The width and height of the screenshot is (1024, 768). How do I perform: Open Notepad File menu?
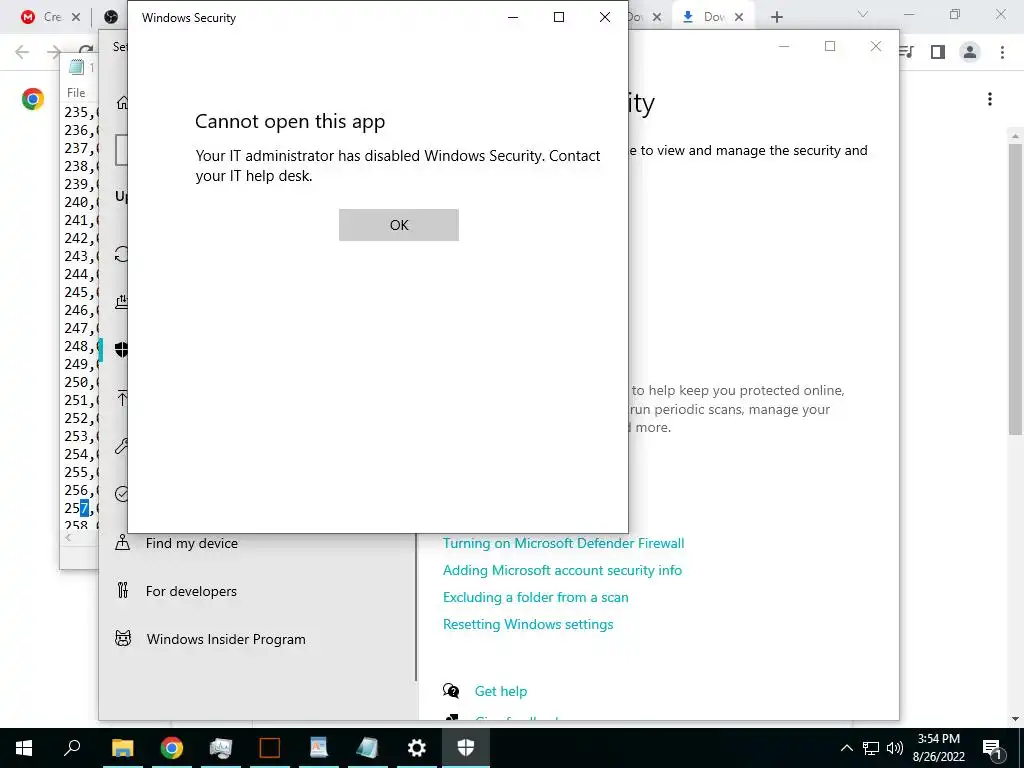(76, 93)
